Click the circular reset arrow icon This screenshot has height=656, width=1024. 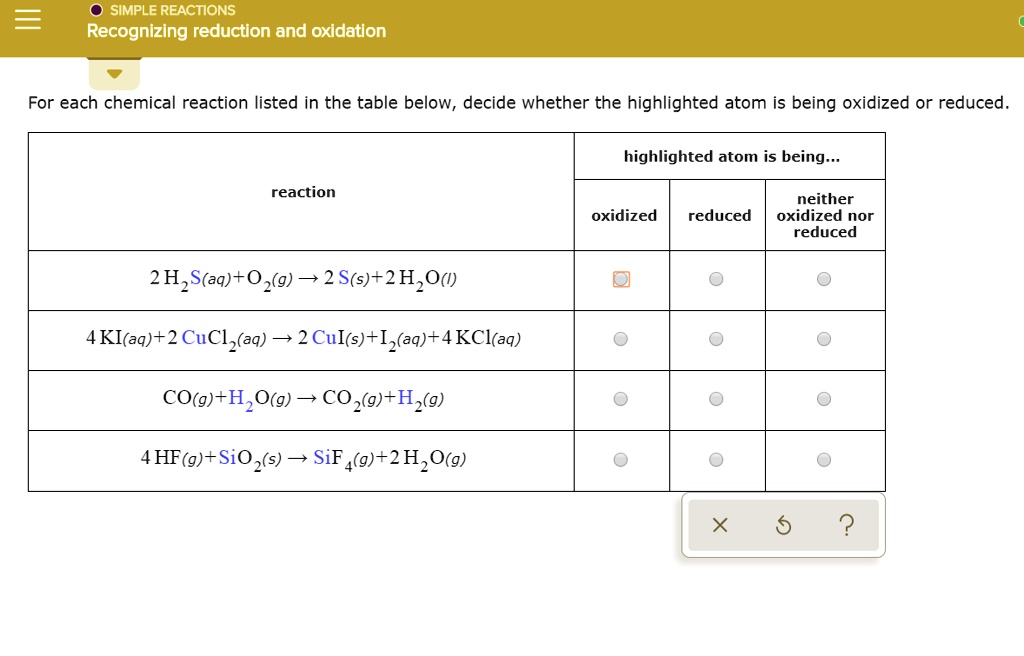pyautogui.click(x=784, y=526)
